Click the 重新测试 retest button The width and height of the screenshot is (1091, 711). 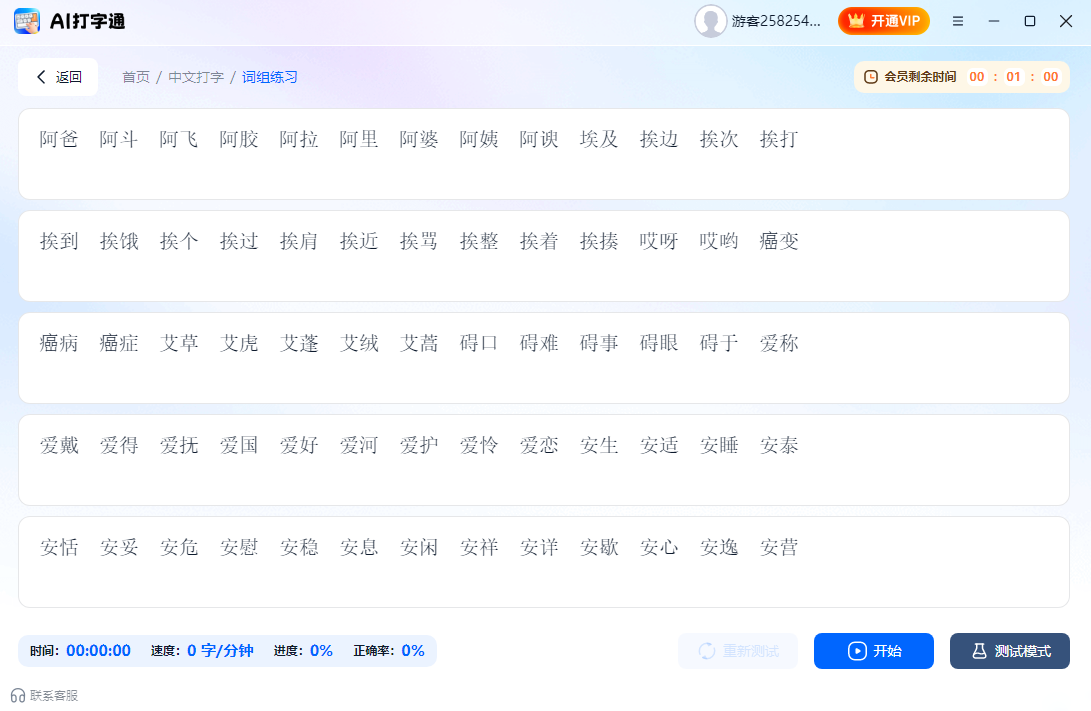pos(738,651)
